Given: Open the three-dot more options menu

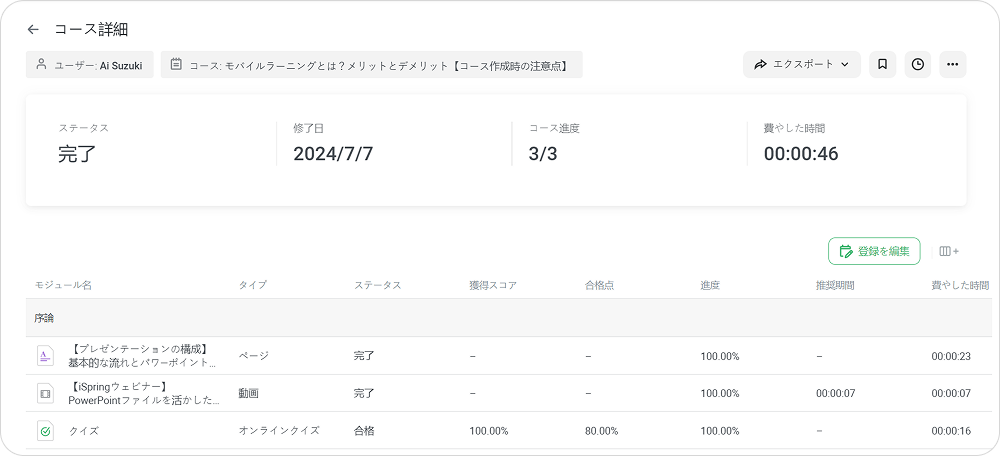Looking at the screenshot, I should (x=952, y=64).
